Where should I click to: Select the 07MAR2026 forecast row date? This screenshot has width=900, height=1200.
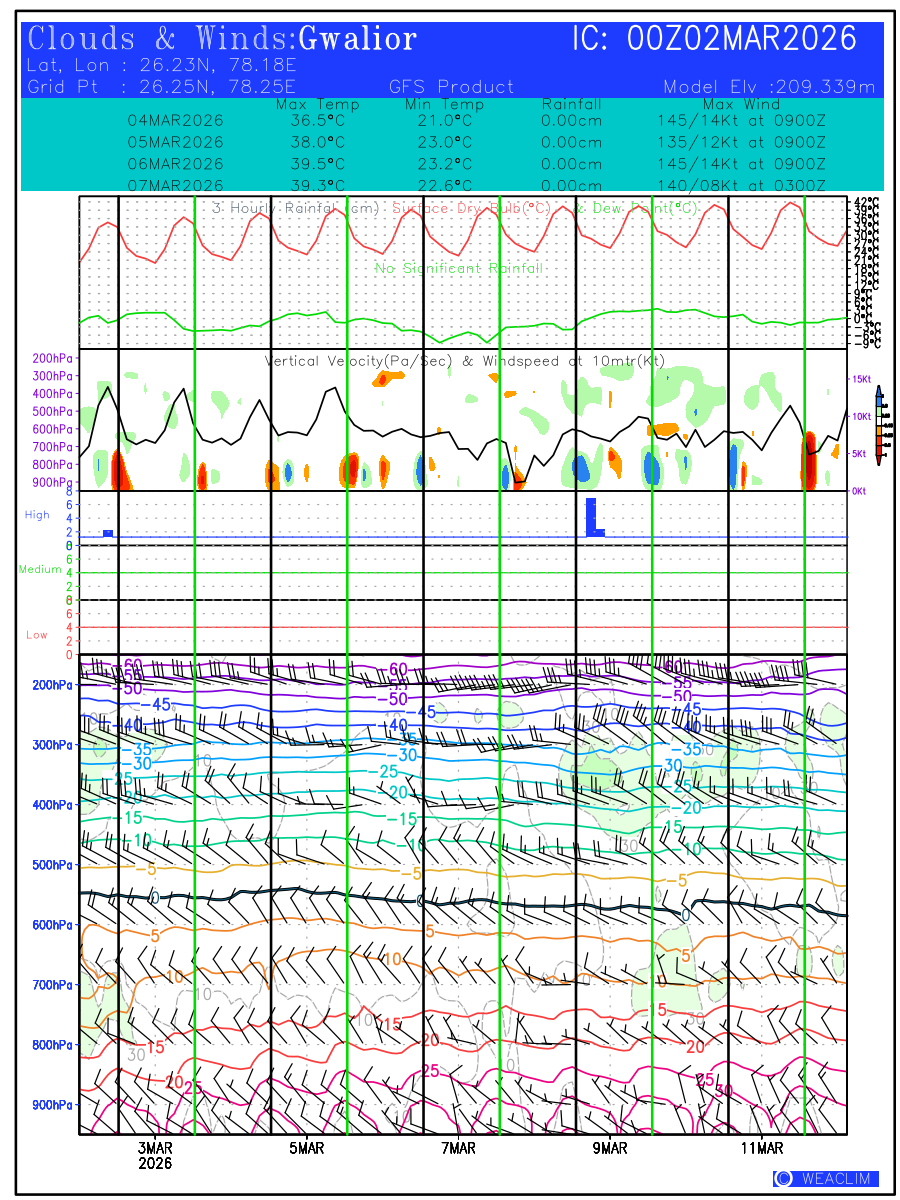point(176,185)
